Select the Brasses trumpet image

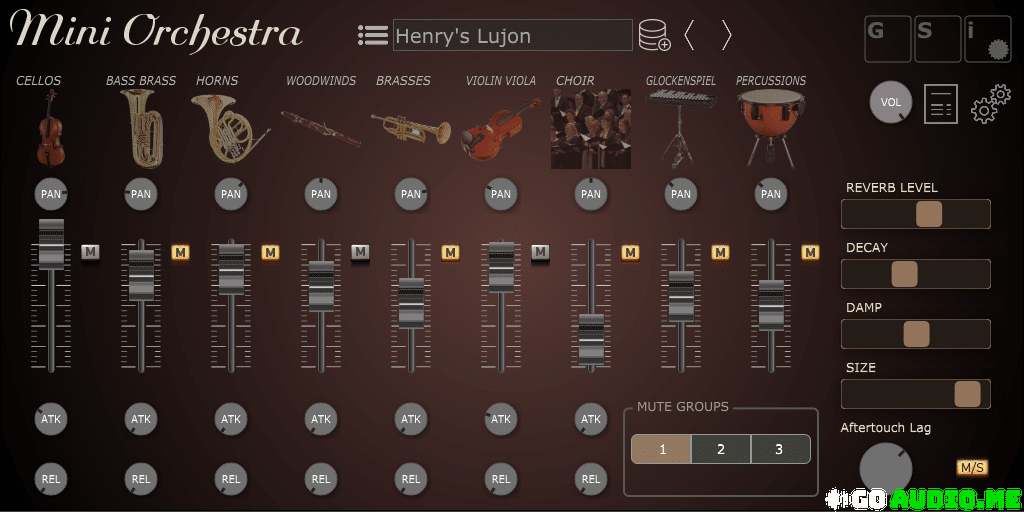pyautogui.click(x=411, y=129)
